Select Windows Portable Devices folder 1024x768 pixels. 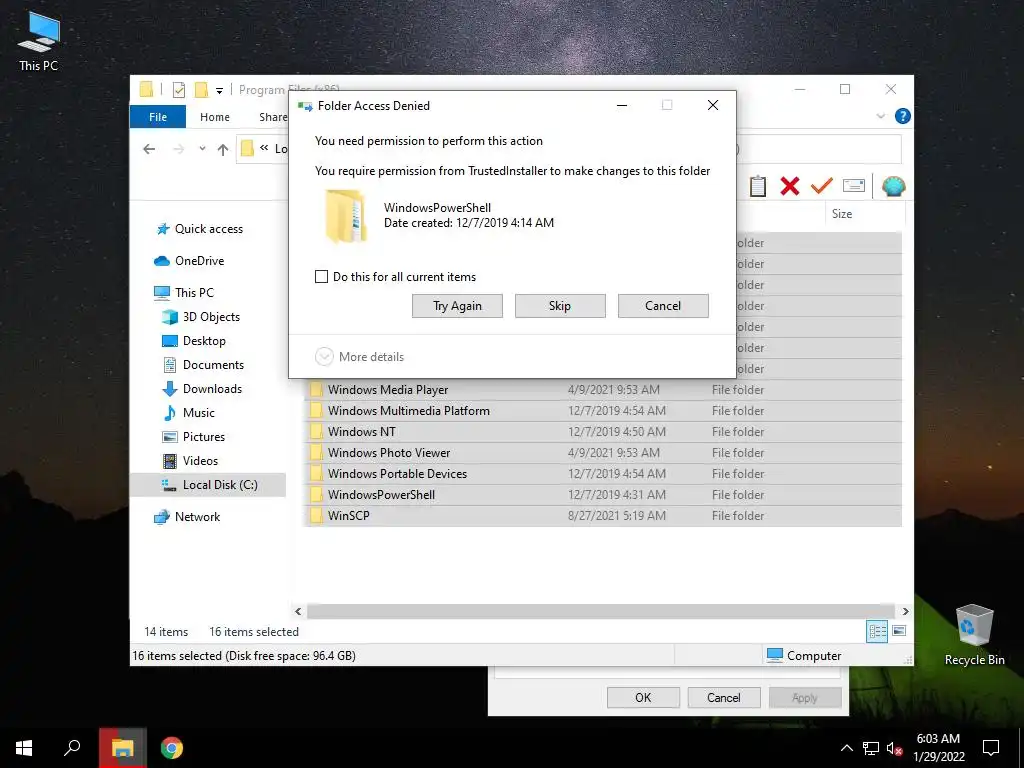(x=603, y=473)
